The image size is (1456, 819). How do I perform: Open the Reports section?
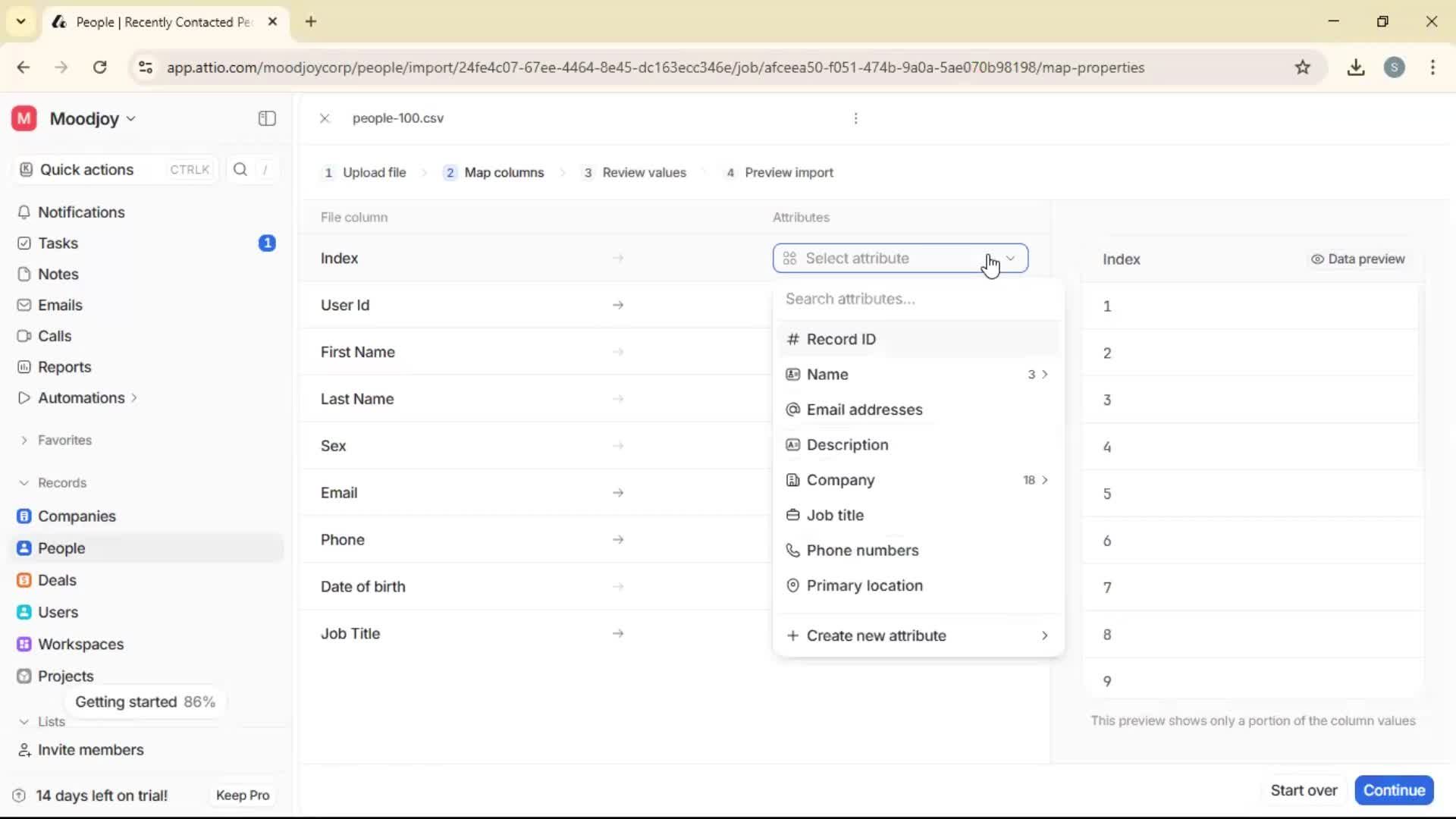coord(63,366)
